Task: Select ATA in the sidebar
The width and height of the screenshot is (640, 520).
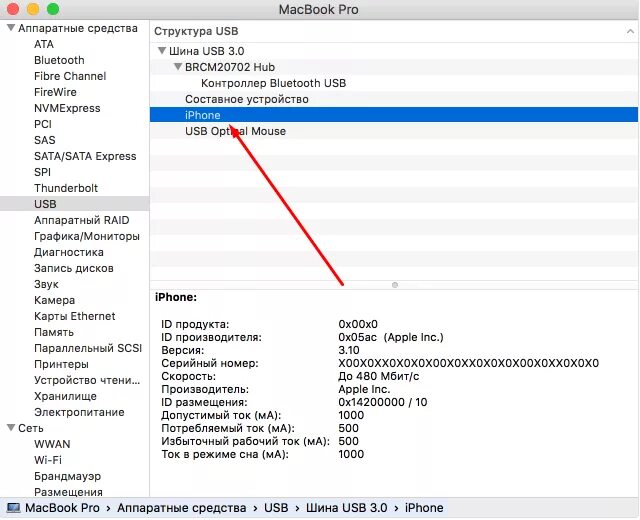Action: [x=44, y=44]
